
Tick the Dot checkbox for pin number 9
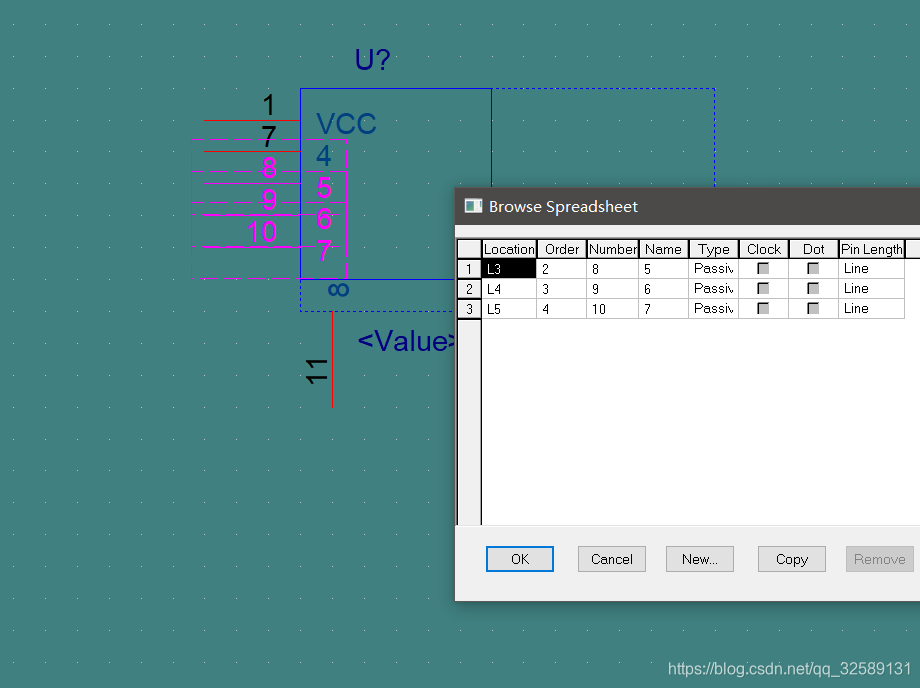coord(813,289)
